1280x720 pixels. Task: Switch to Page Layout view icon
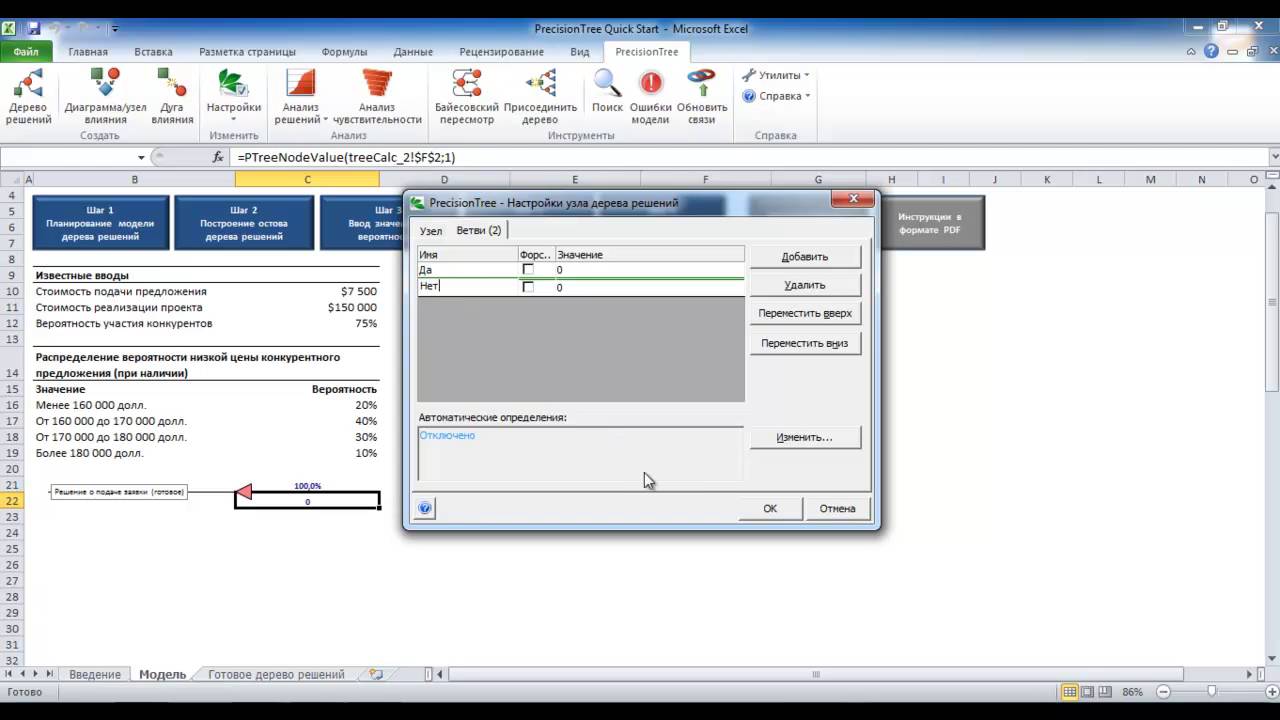(x=1088, y=692)
